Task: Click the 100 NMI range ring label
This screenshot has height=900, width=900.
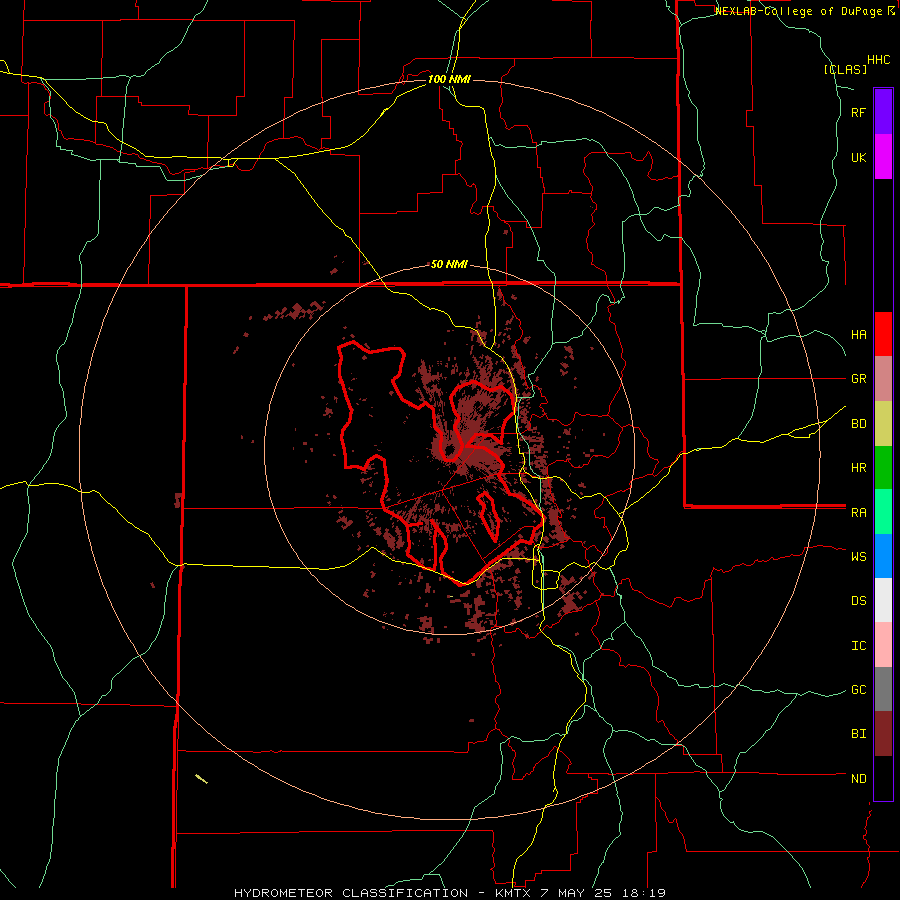Action: (449, 79)
